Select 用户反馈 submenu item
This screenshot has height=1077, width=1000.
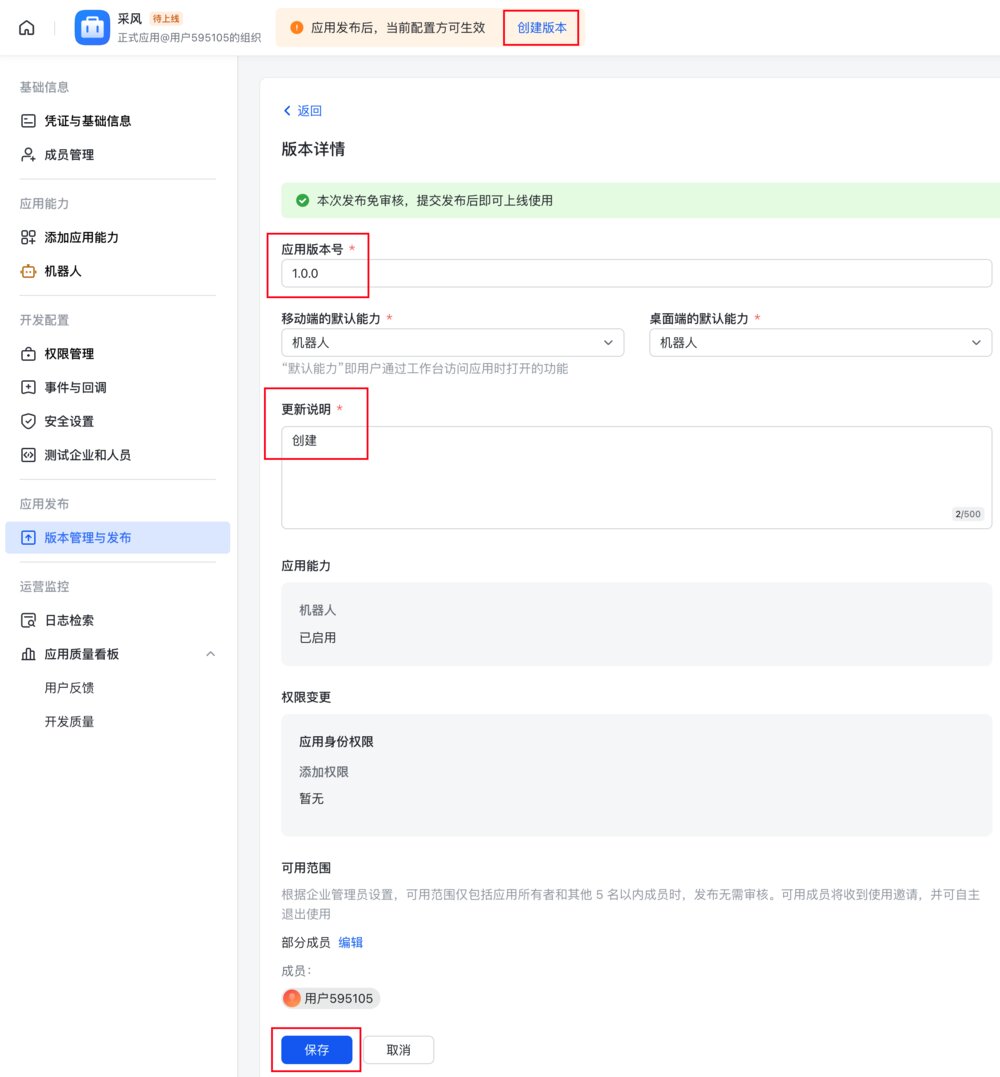[x=69, y=688]
